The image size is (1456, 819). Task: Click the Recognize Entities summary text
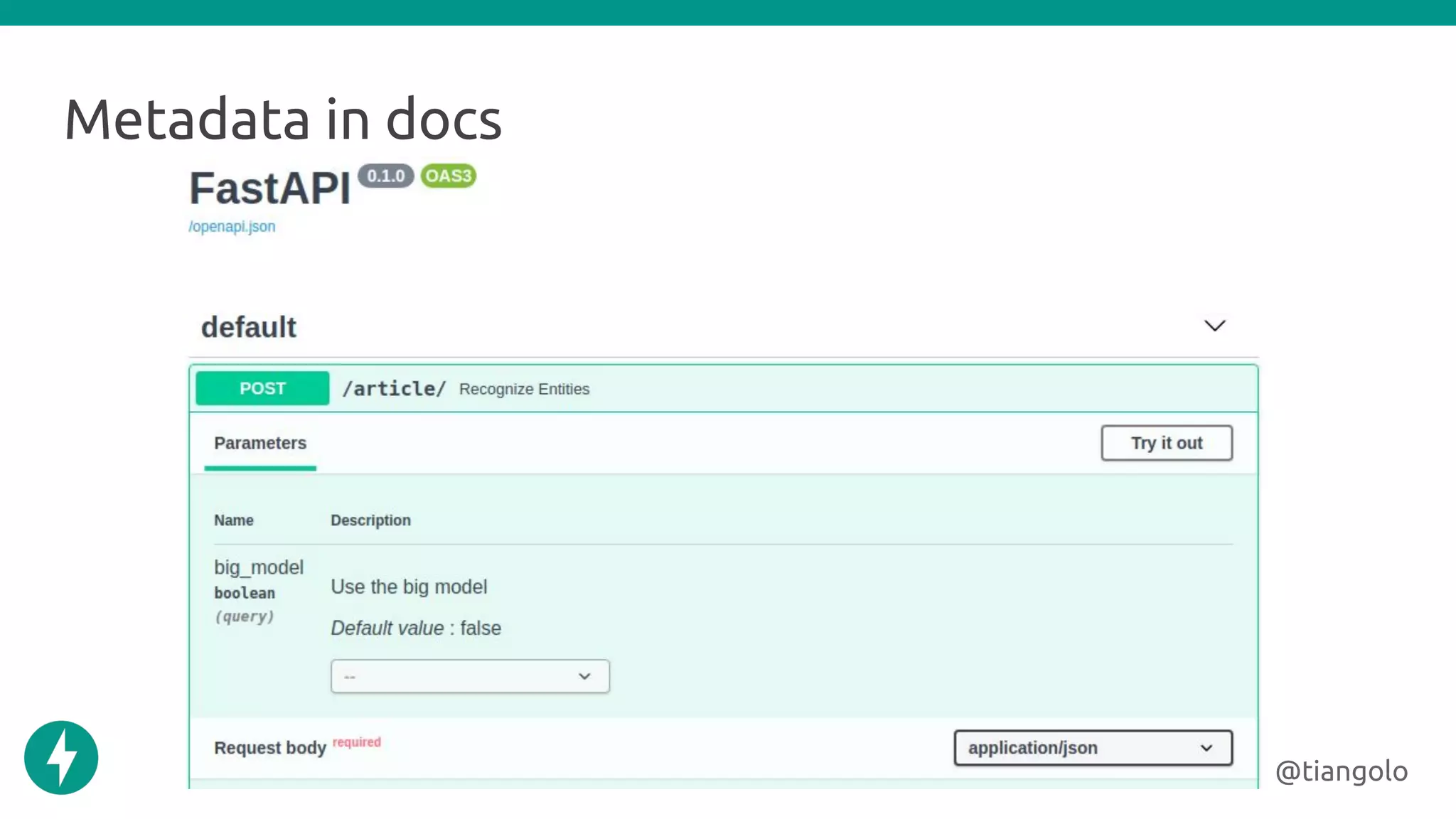pos(524,390)
